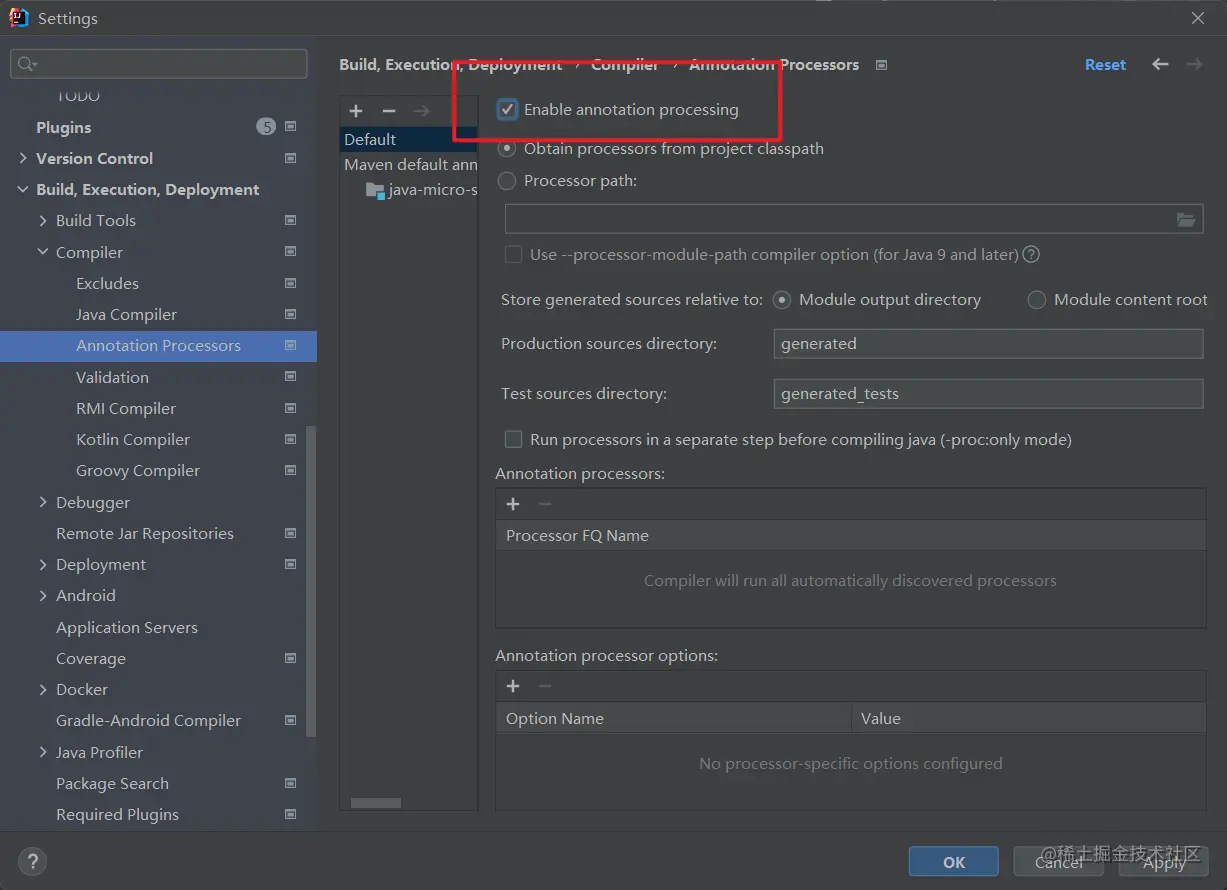This screenshot has width=1227, height=890.
Task: Toggle Use --processor-module-path compiler option
Action: 513,254
